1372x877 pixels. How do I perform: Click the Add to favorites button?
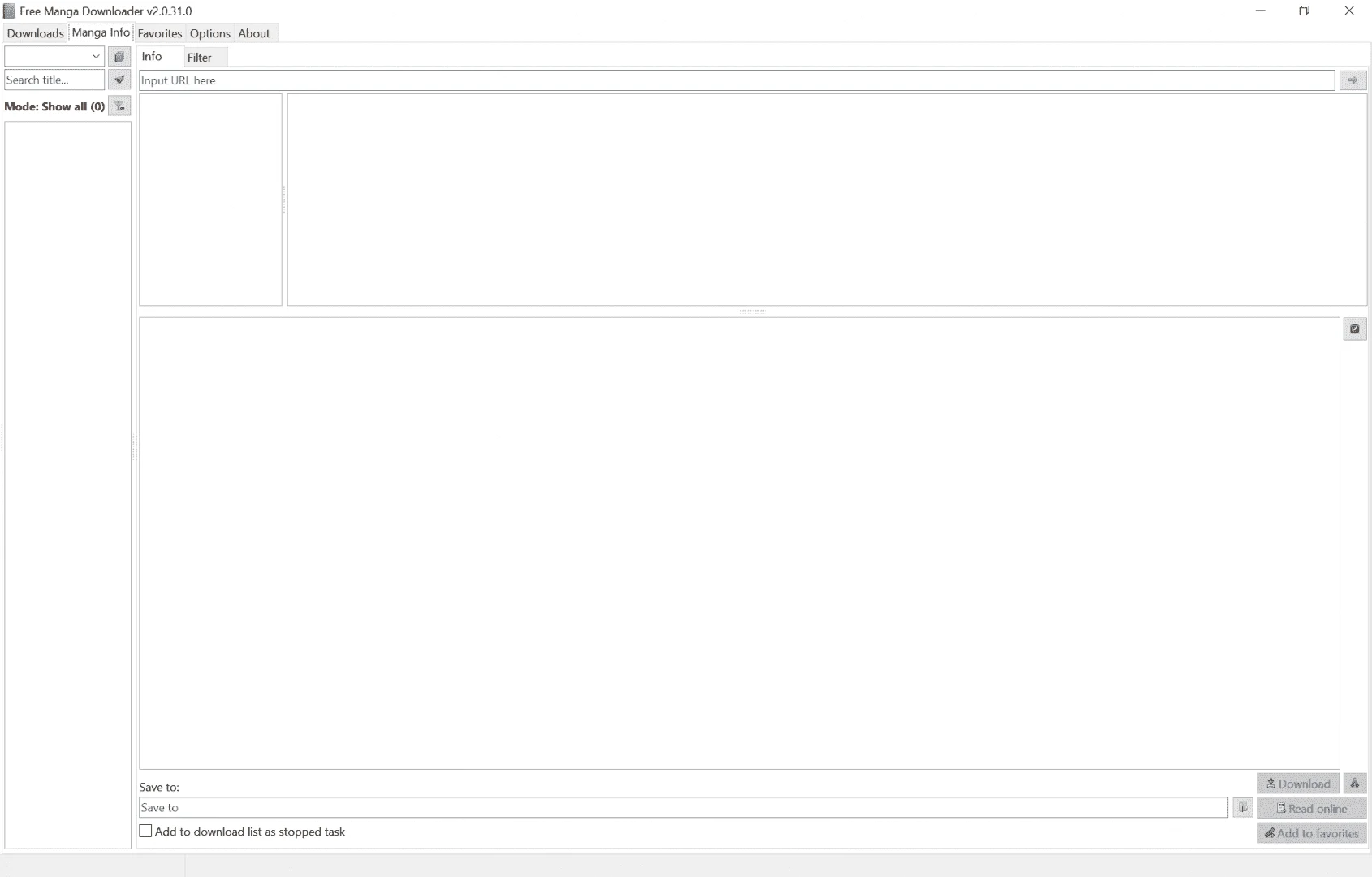pyautogui.click(x=1312, y=833)
